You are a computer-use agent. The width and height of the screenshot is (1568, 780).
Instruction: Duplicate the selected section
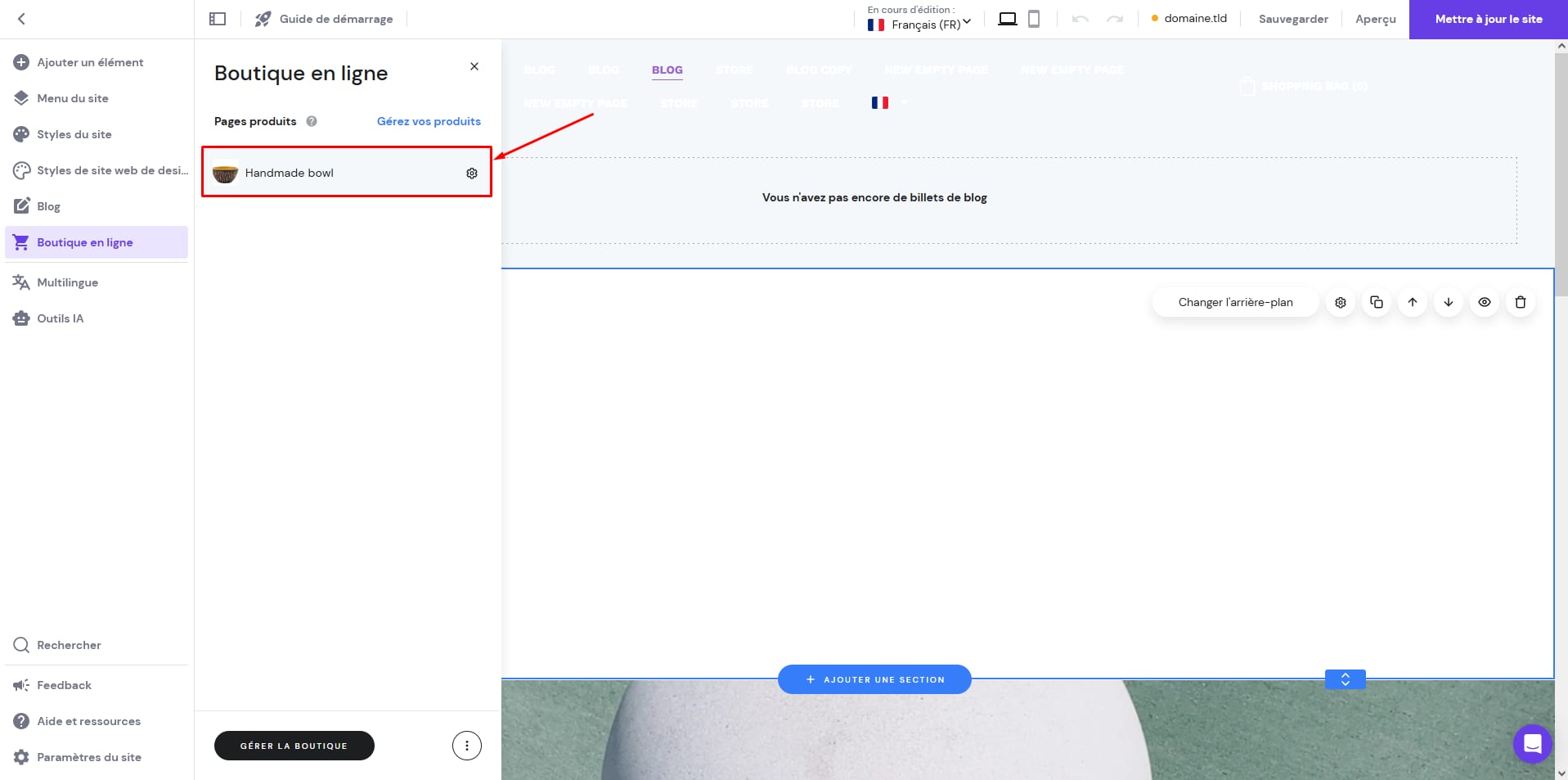click(x=1376, y=302)
